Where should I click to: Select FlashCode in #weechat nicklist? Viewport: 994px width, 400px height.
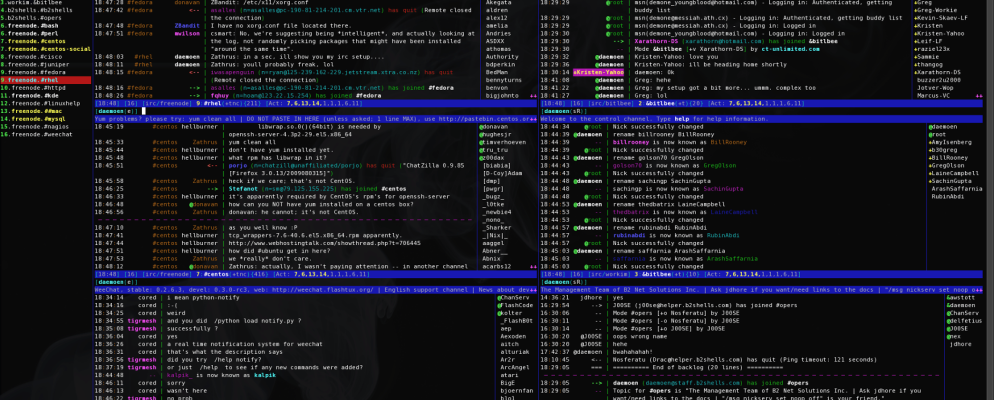pos(515,305)
